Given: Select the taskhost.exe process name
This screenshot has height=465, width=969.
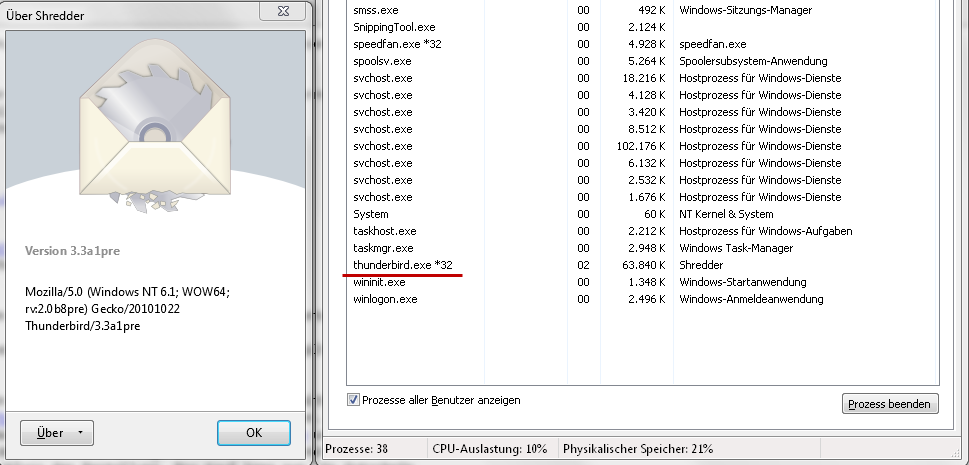Looking at the screenshot, I should point(384,231).
